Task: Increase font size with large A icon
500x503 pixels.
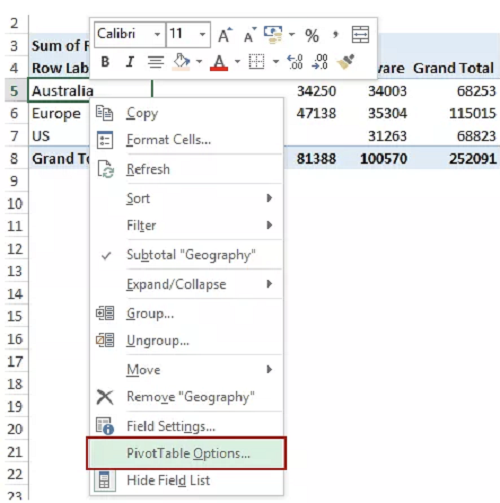Action: (x=225, y=35)
